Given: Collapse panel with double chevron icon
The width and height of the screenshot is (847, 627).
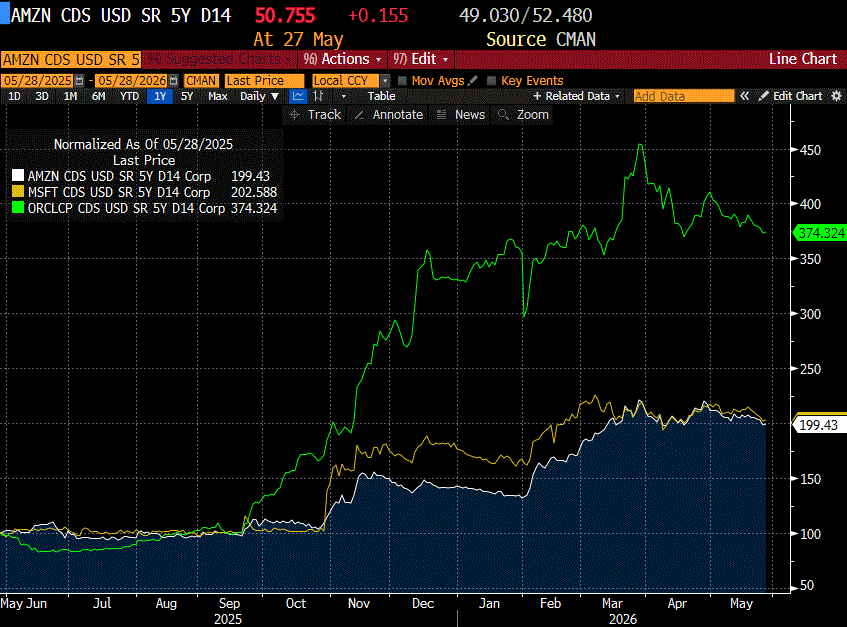Looking at the screenshot, I should click(x=744, y=96).
